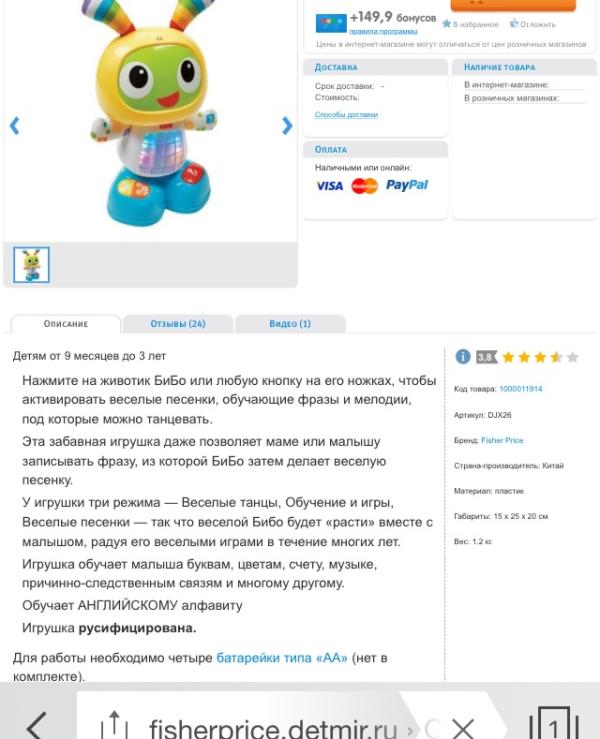Tap the browser back arrow
Viewport: 600px width, 739px height.
point(37,726)
